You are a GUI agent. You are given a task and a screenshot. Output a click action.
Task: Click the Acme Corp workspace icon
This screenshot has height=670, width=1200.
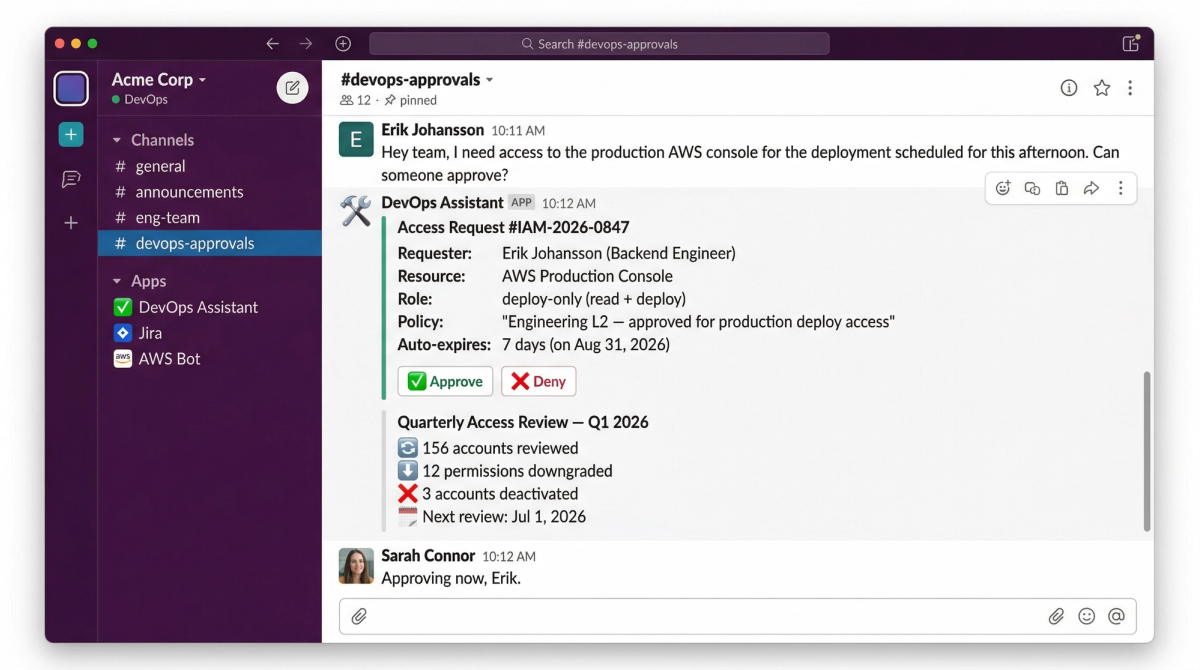click(x=71, y=88)
